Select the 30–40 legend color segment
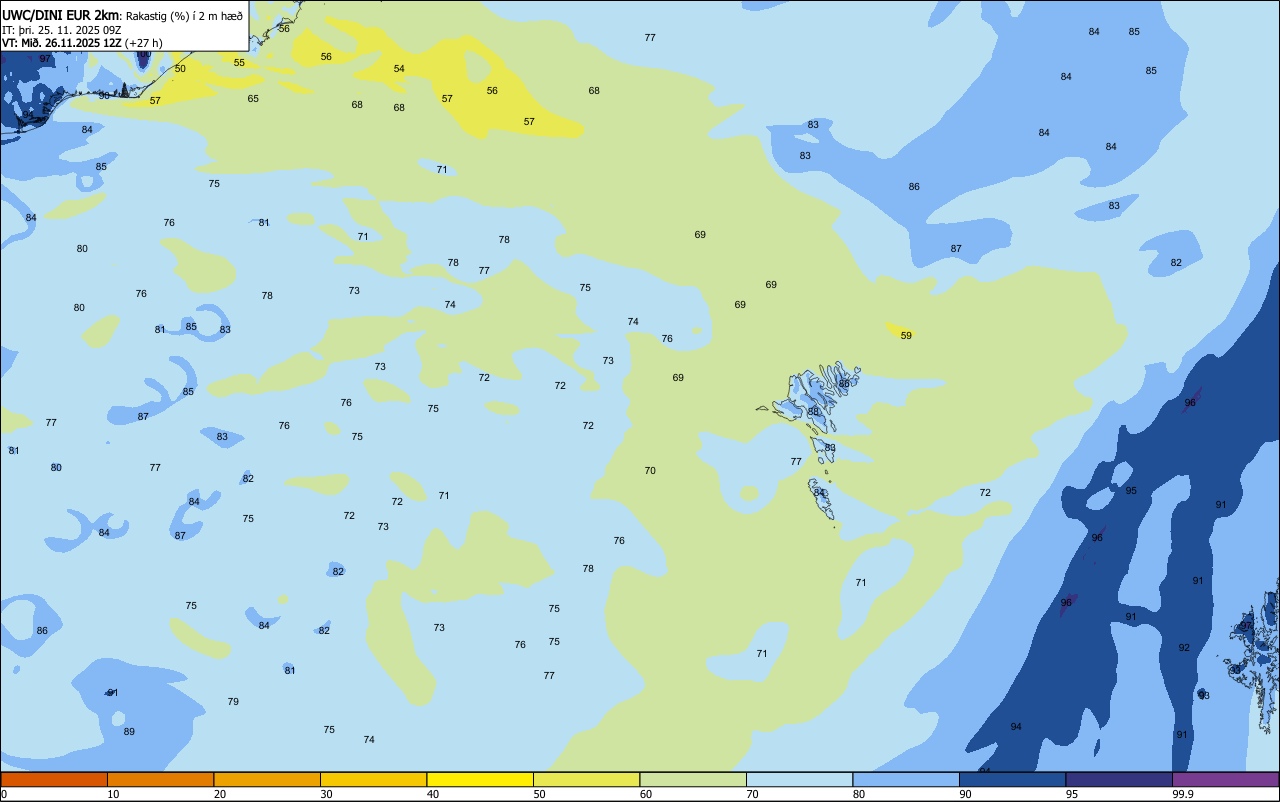 point(373,779)
